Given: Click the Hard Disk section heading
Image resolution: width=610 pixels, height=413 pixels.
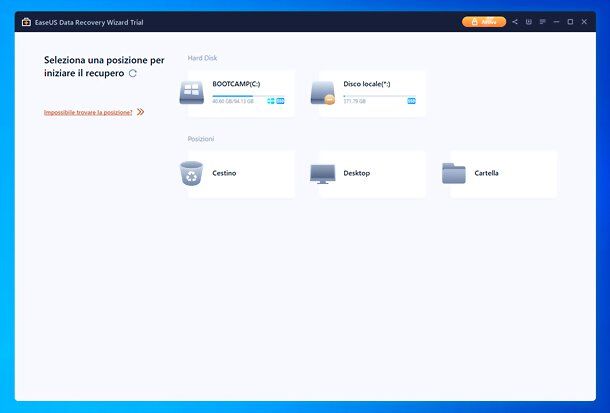Looking at the screenshot, I should point(202,58).
